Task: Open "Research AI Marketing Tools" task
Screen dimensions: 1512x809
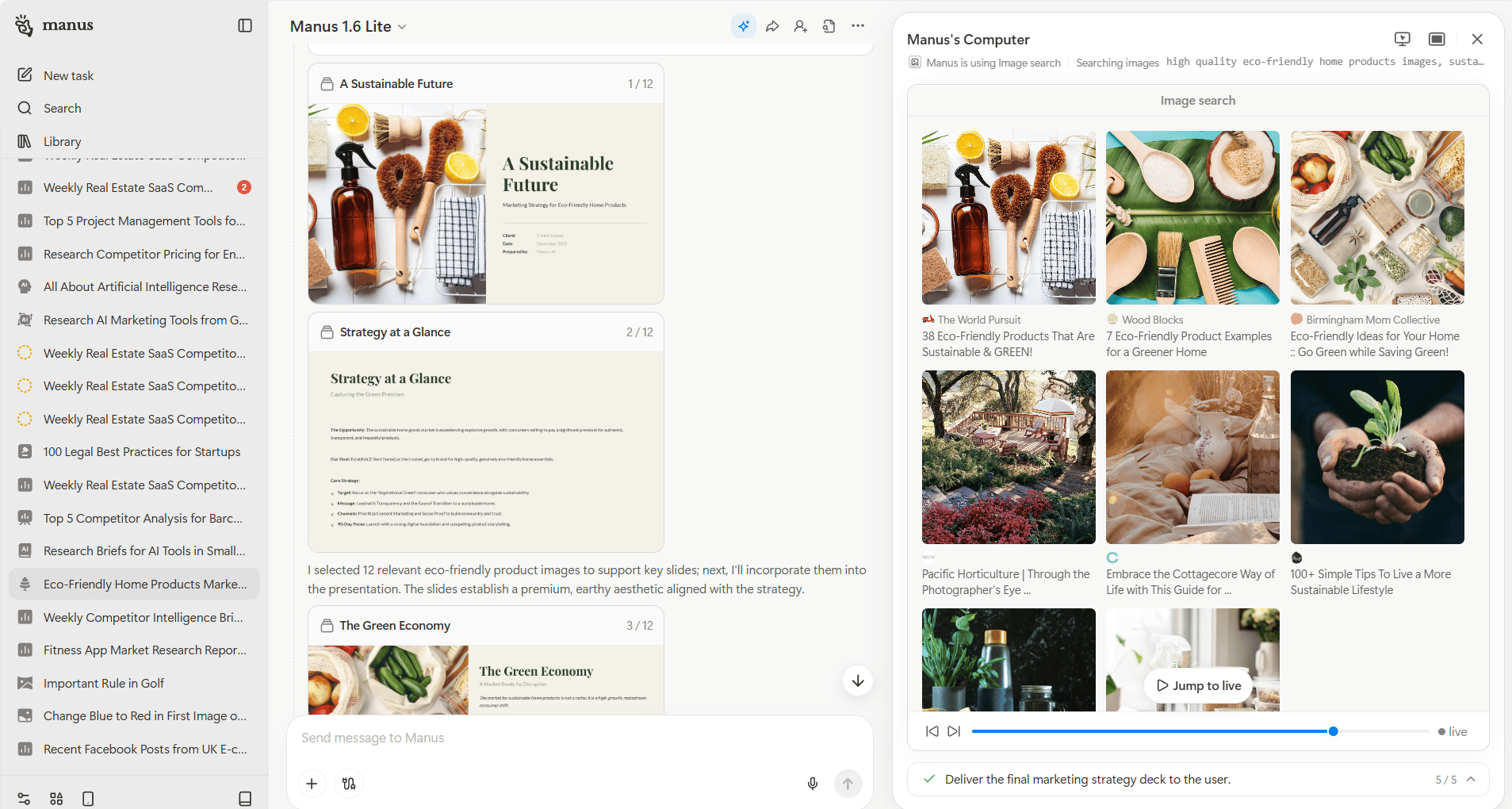Action: click(134, 320)
